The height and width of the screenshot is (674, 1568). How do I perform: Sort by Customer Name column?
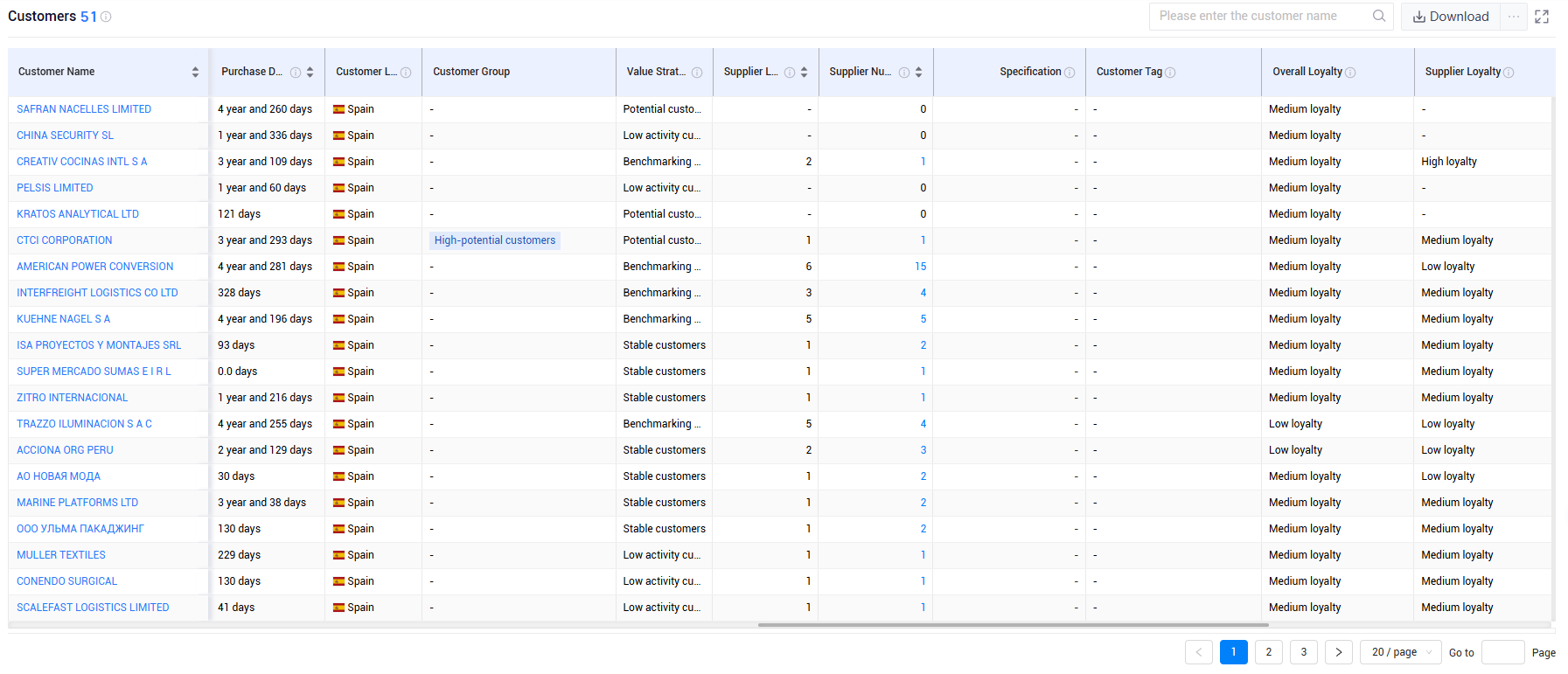[195, 72]
